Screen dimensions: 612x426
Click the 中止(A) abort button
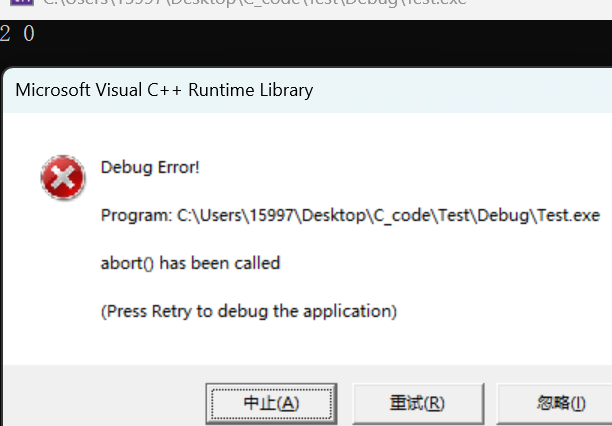[271, 403]
